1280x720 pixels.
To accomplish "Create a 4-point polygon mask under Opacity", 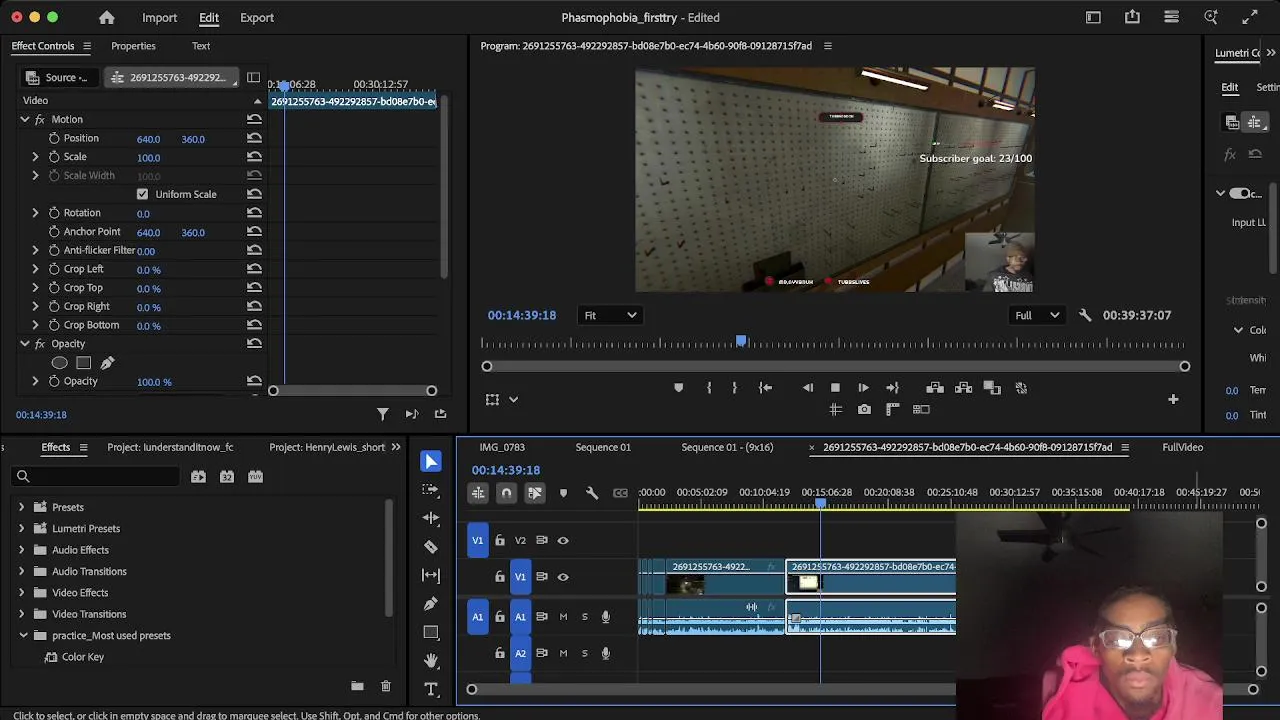I will pyautogui.click(x=84, y=363).
